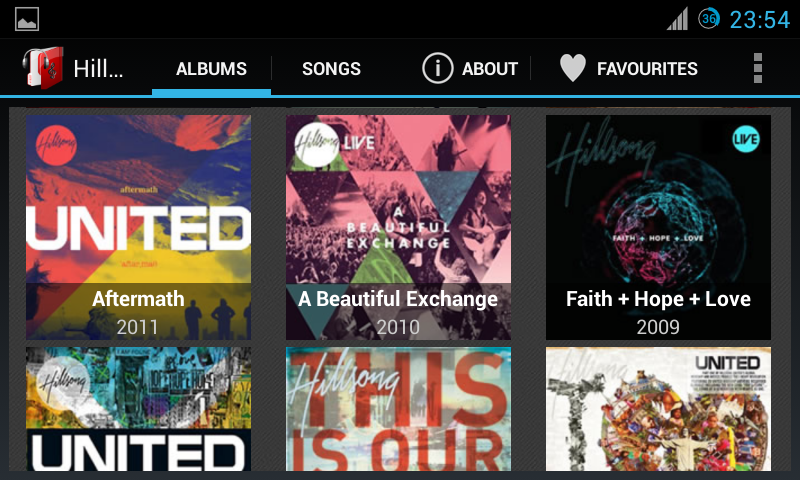This screenshot has width=800, height=480.
Task: Tap the Favourites heart icon
Action: click(x=572, y=68)
